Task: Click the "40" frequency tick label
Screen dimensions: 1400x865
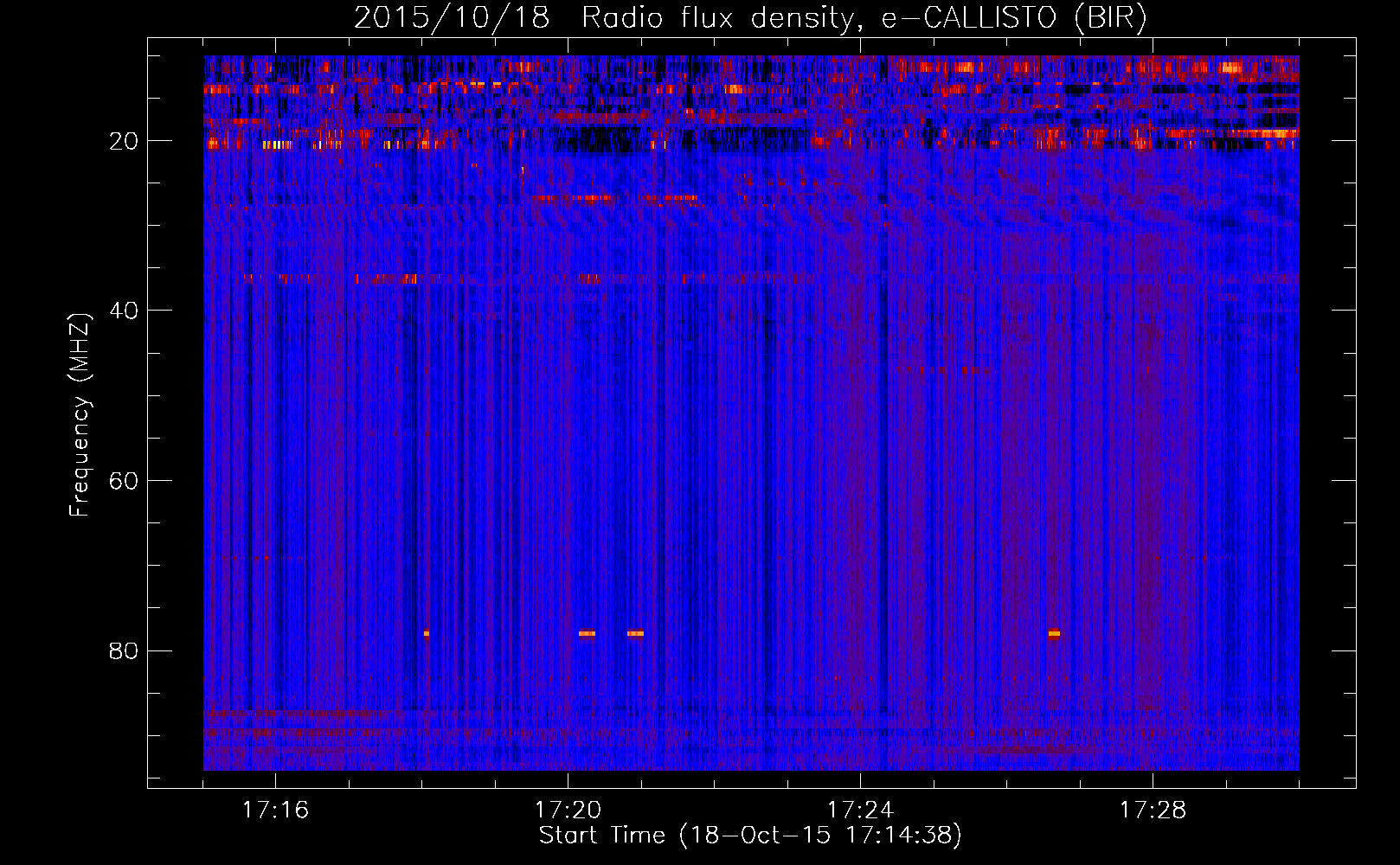Action: point(124,311)
